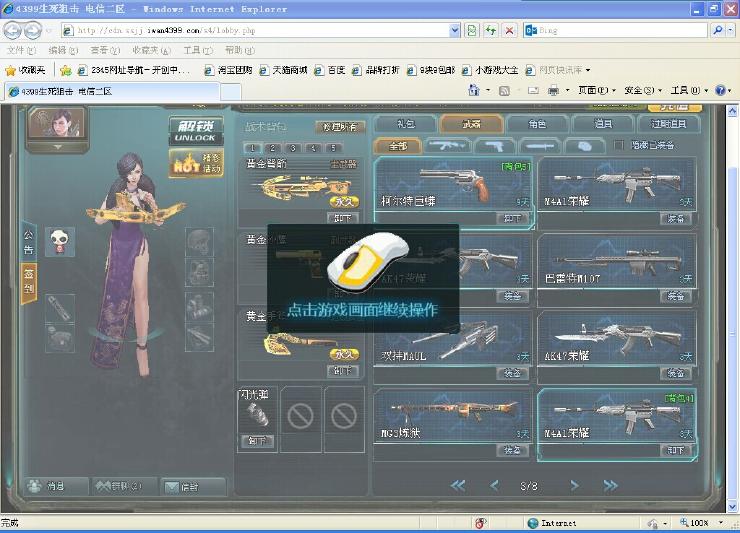Click the 修理所有 button
Viewport: 740px width, 533px height.
pos(339,127)
